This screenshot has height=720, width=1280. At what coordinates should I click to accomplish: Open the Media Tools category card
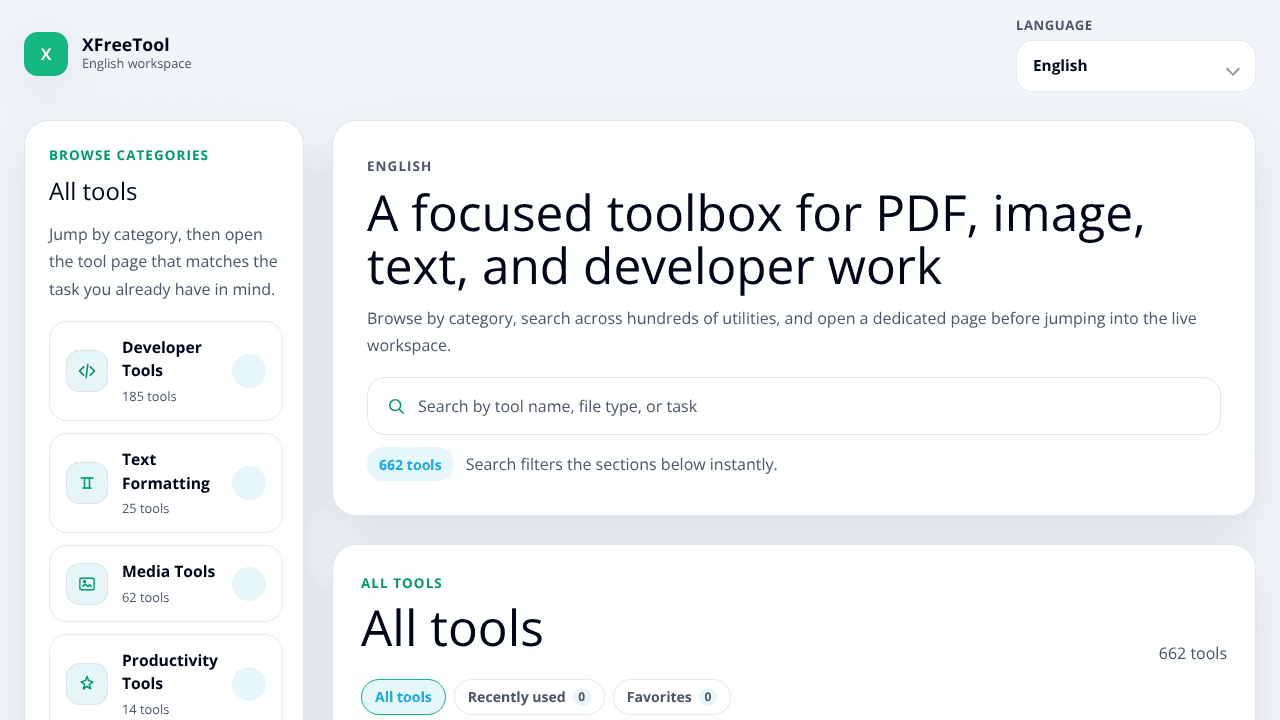(166, 584)
